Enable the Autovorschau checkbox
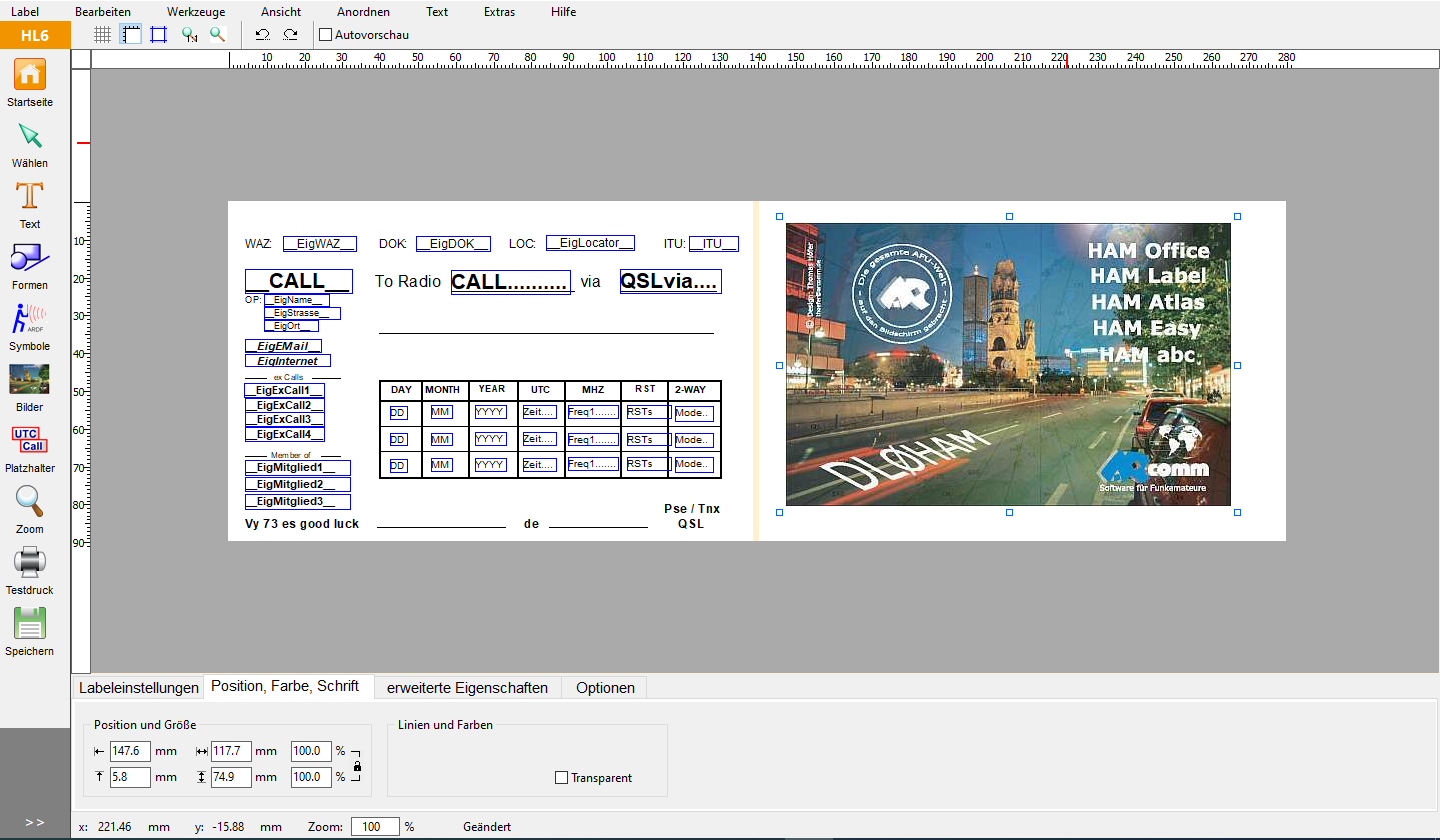The image size is (1440, 840). tap(325, 34)
